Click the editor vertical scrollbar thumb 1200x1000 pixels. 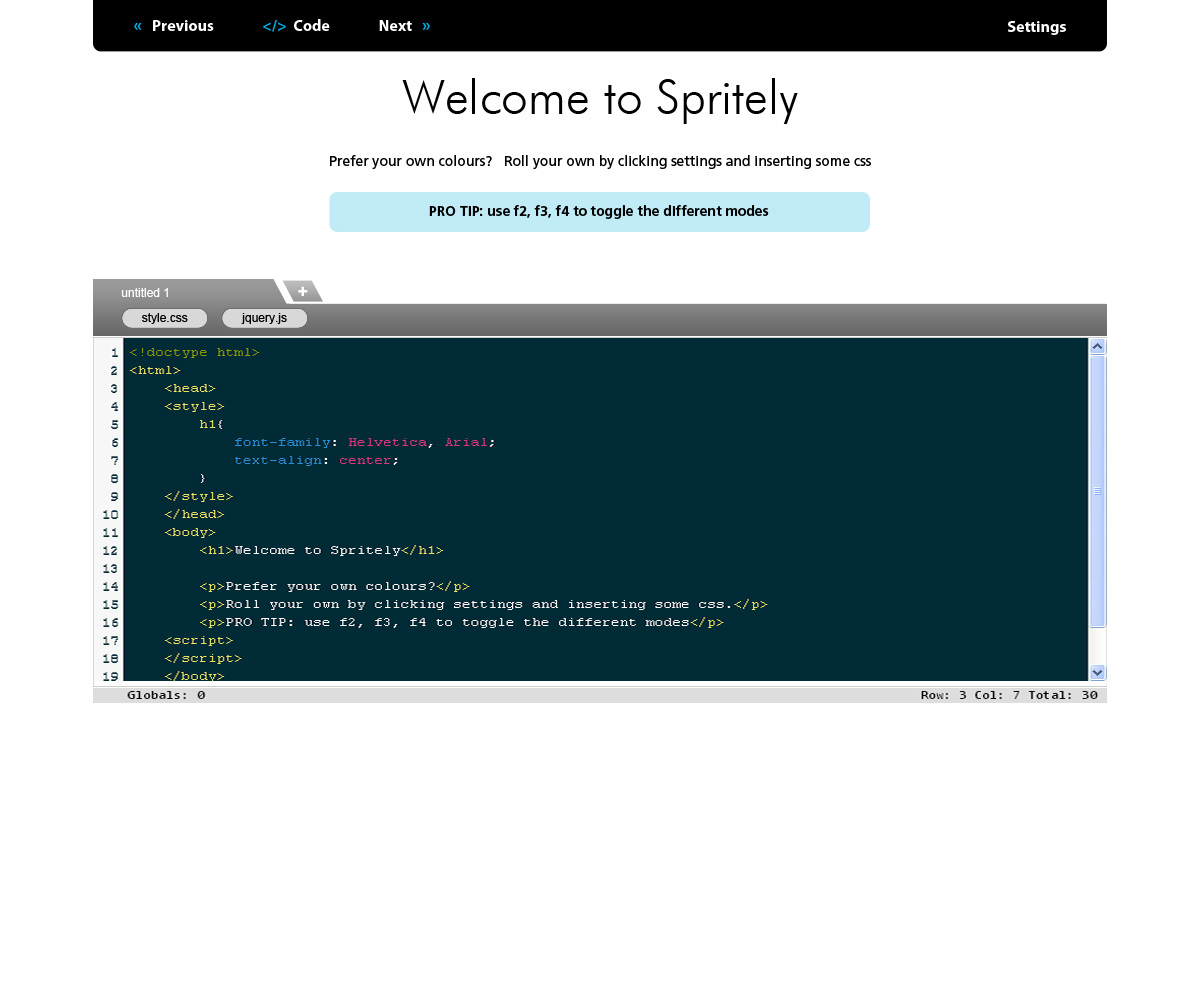tap(1097, 491)
